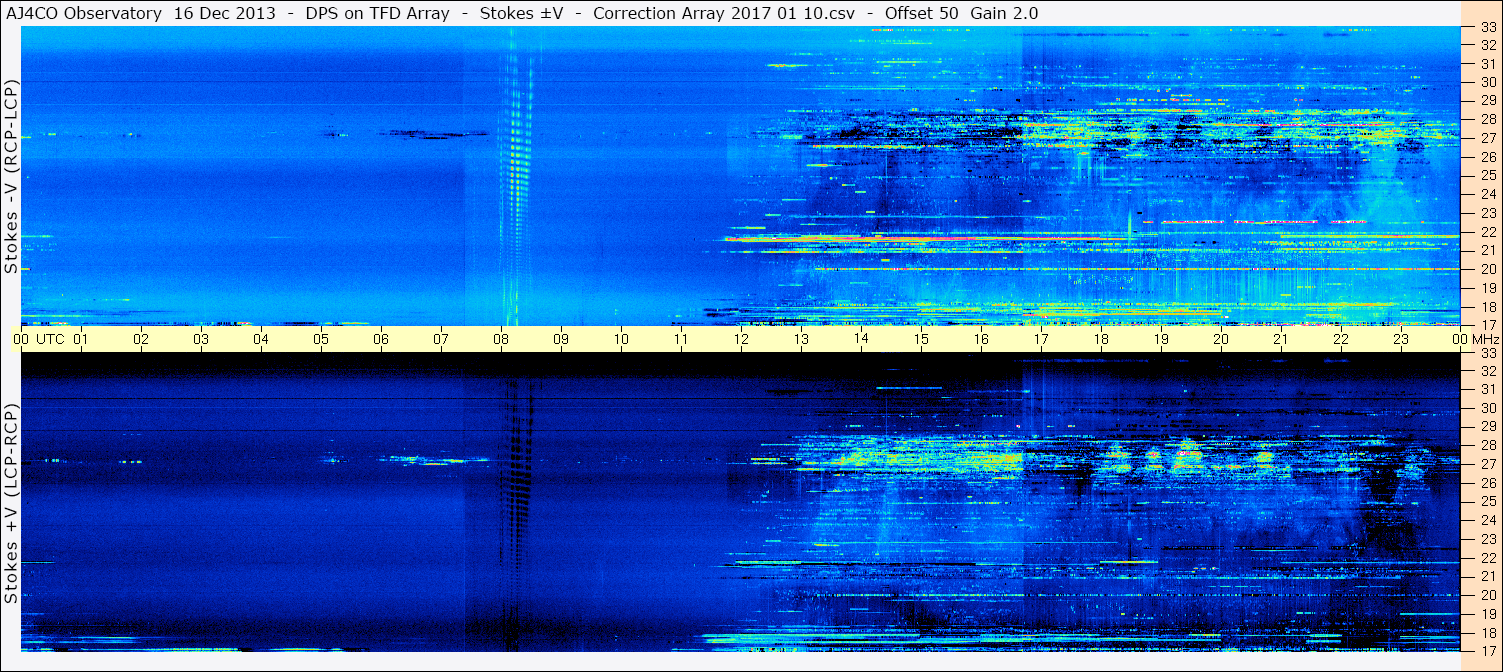Select hour 03 on the UTC time axis
The height and width of the screenshot is (672, 1503).
coord(201,339)
